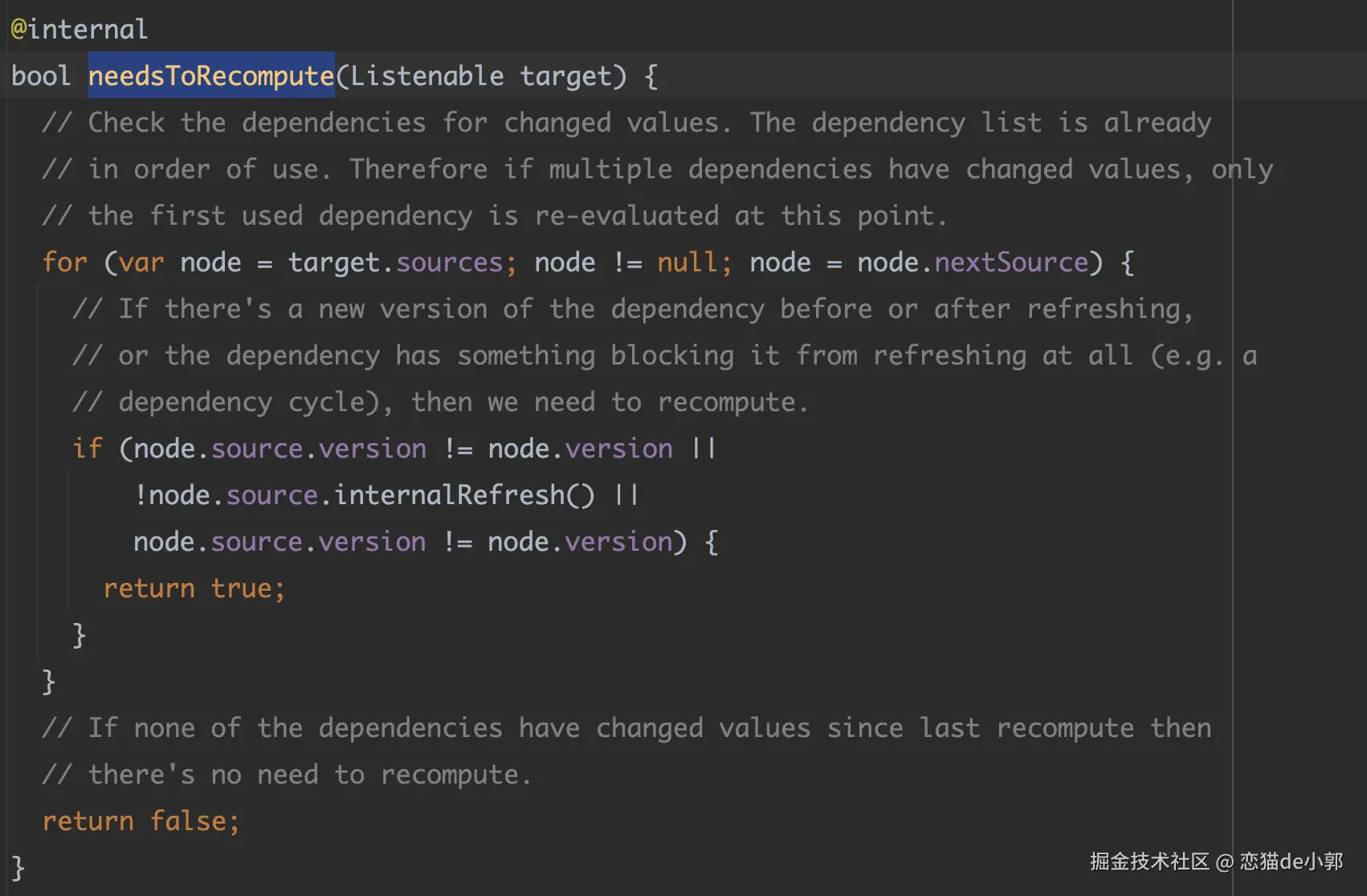Click the null keyword in loop condition
Viewport: 1367px width, 896px height.
(x=687, y=263)
